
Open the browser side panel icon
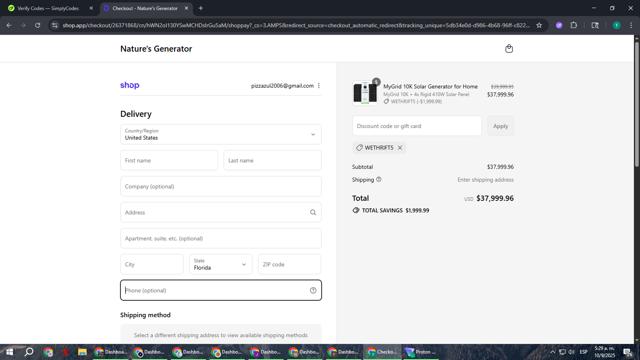point(595,25)
